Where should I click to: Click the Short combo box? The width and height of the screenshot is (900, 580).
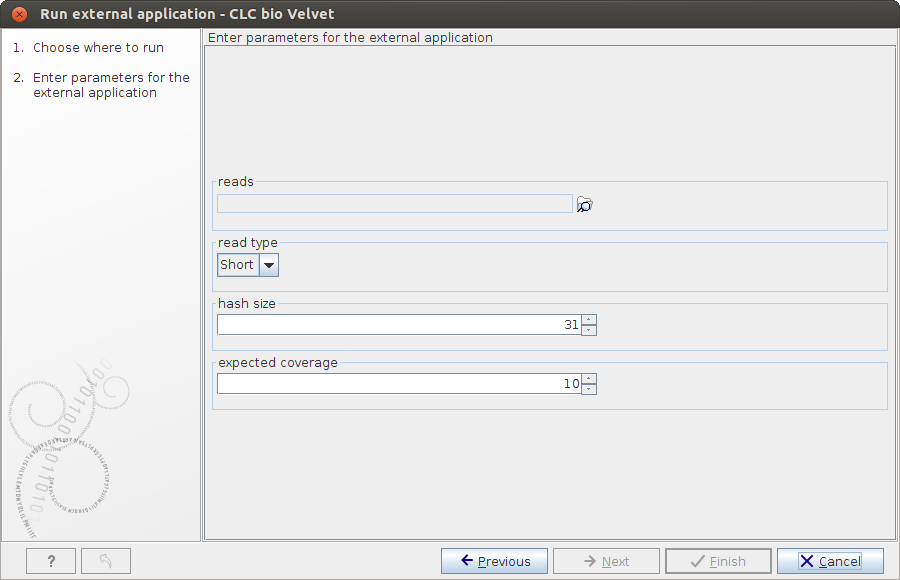pyautogui.click(x=238, y=264)
